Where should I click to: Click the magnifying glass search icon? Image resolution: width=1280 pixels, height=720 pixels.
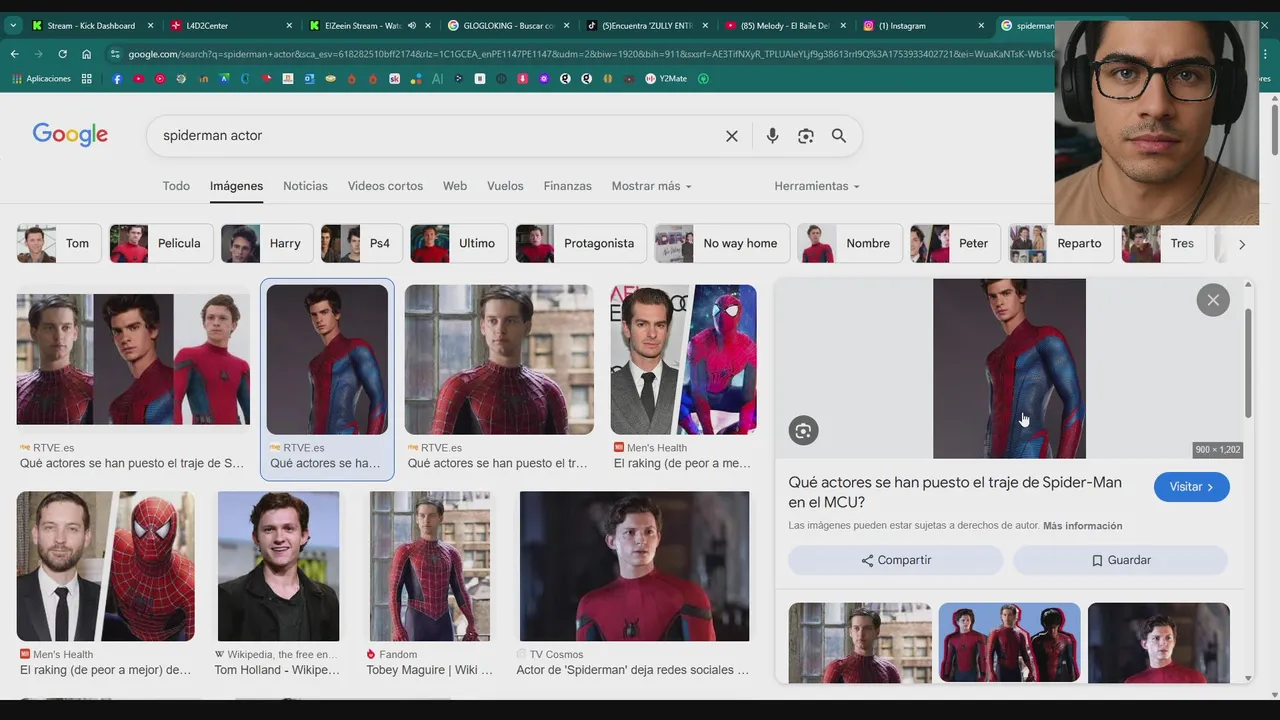click(839, 136)
